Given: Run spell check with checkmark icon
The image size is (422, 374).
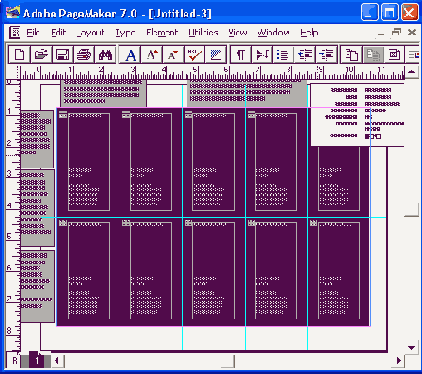Looking at the screenshot, I should [195, 54].
